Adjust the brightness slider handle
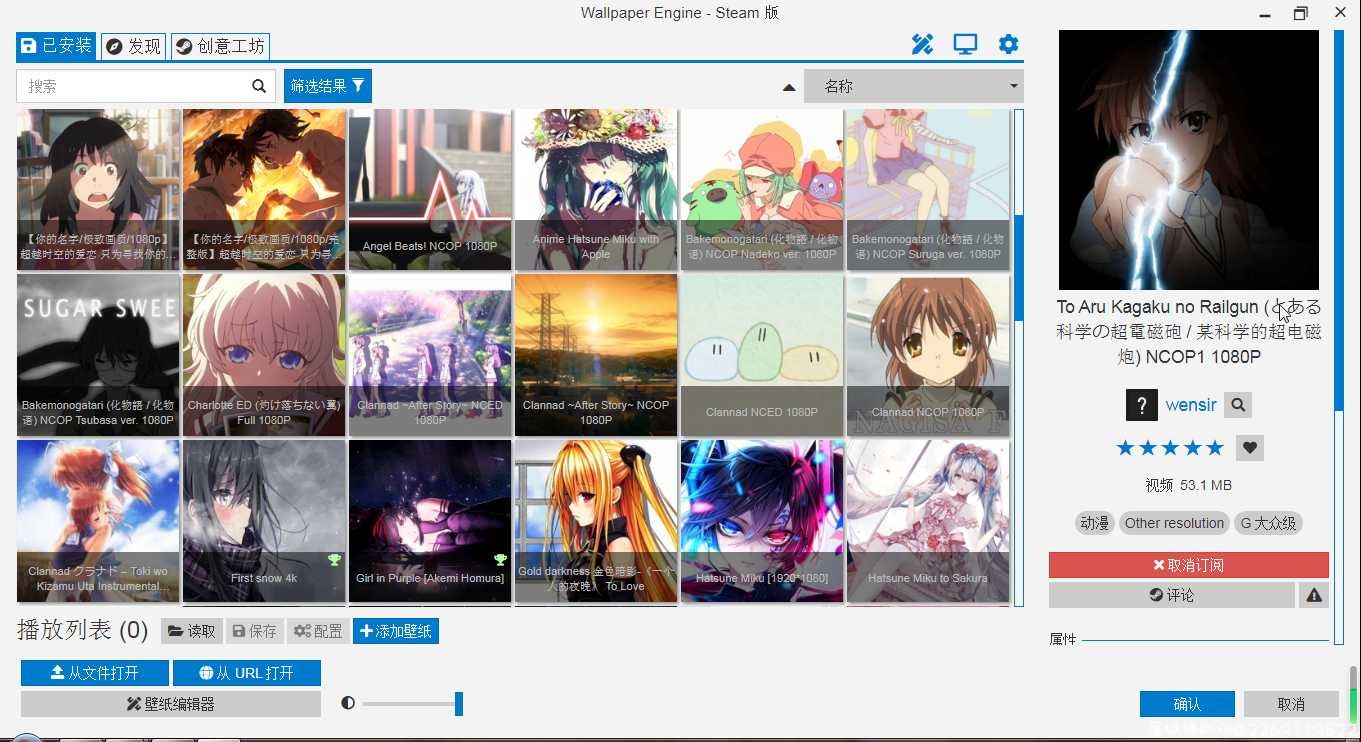This screenshot has width=1361, height=742. point(459,704)
